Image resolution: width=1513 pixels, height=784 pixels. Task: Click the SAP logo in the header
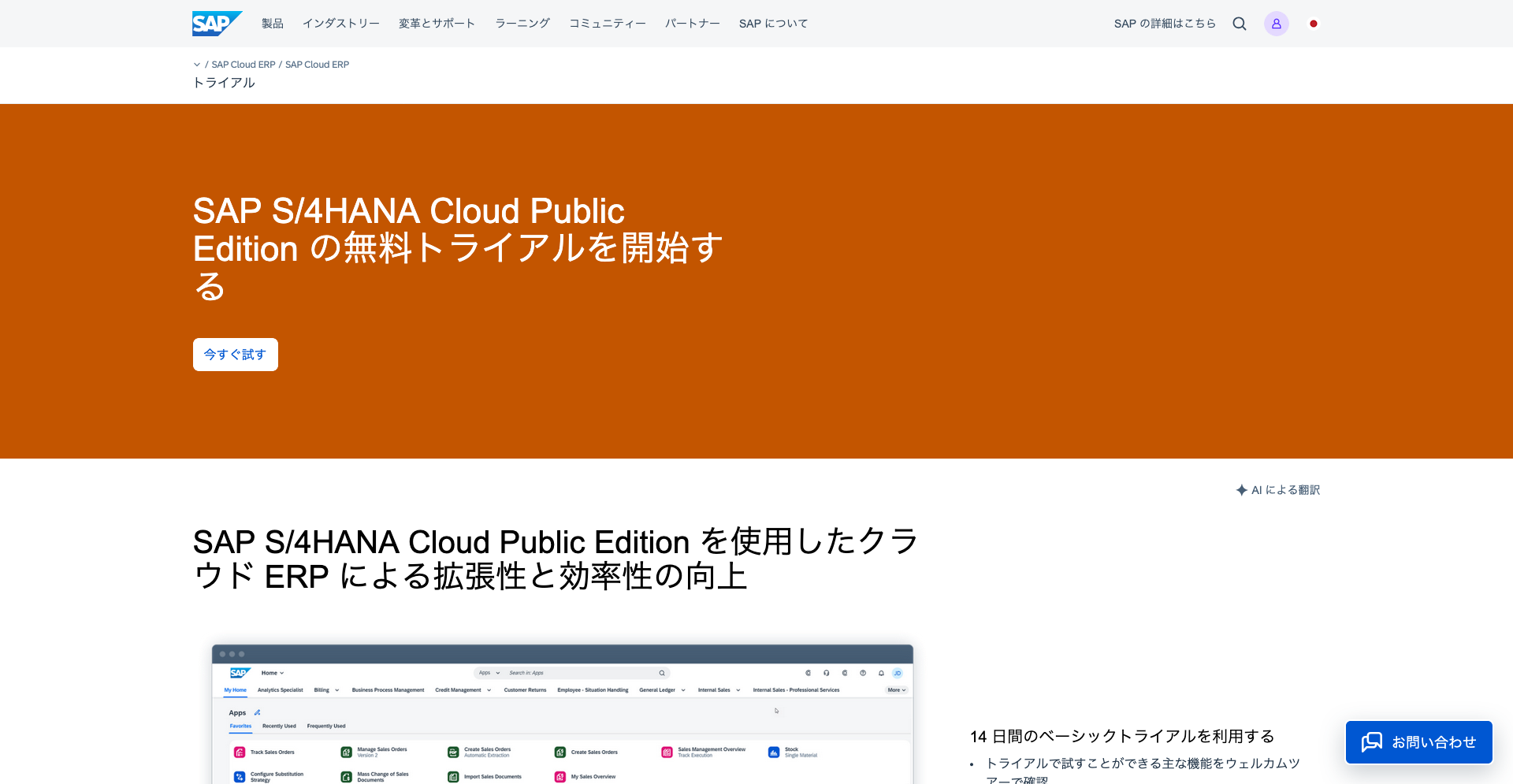click(217, 24)
